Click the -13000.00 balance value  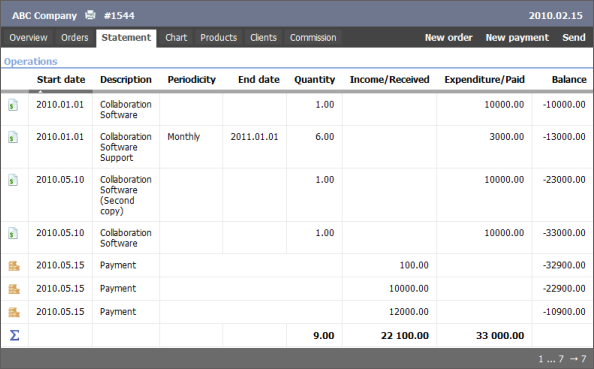coord(564,137)
